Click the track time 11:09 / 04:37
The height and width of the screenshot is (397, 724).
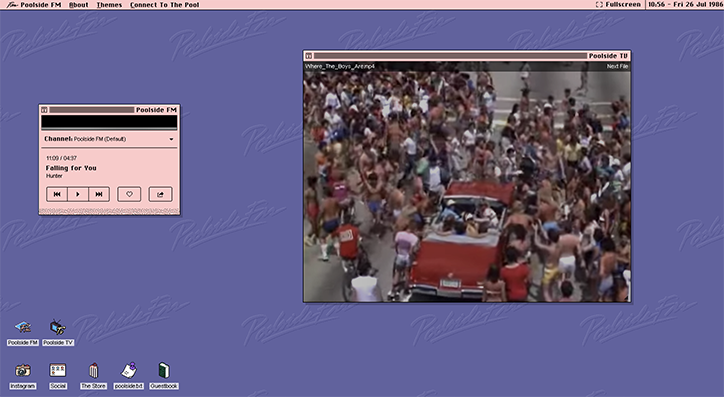pyautogui.click(x=61, y=158)
